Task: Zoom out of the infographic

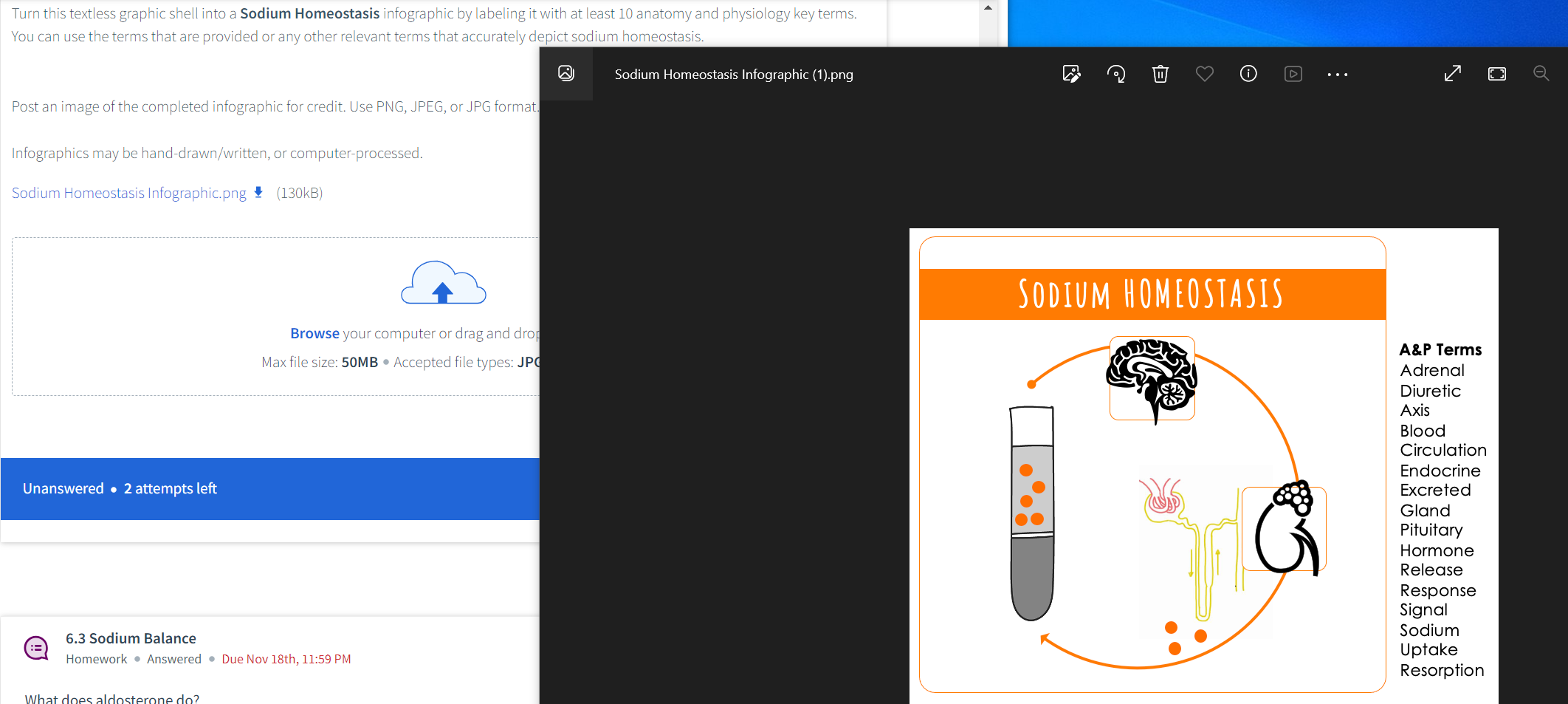Action: pos(1541,73)
